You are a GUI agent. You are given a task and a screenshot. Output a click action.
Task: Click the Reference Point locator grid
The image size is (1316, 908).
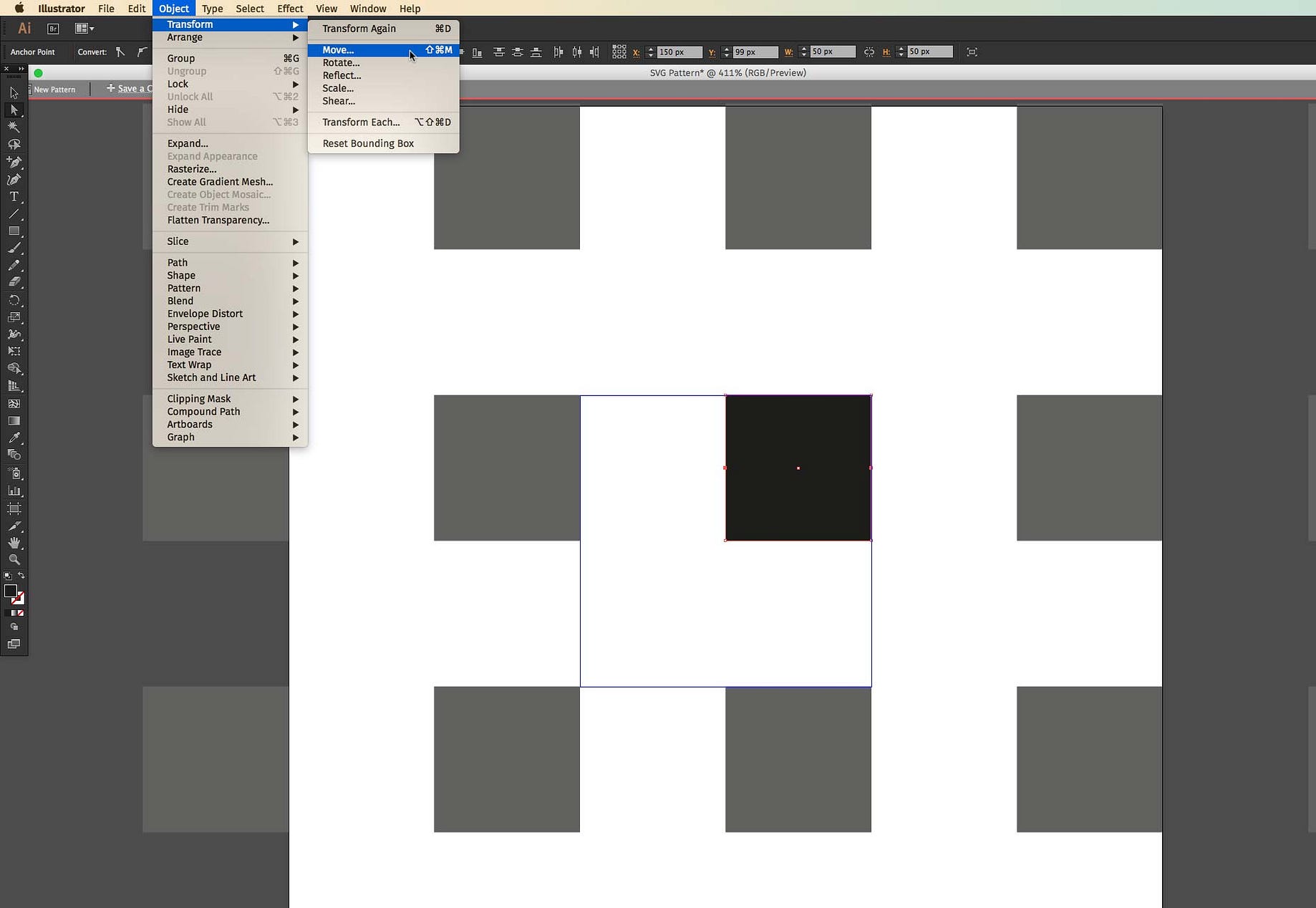[619, 52]
